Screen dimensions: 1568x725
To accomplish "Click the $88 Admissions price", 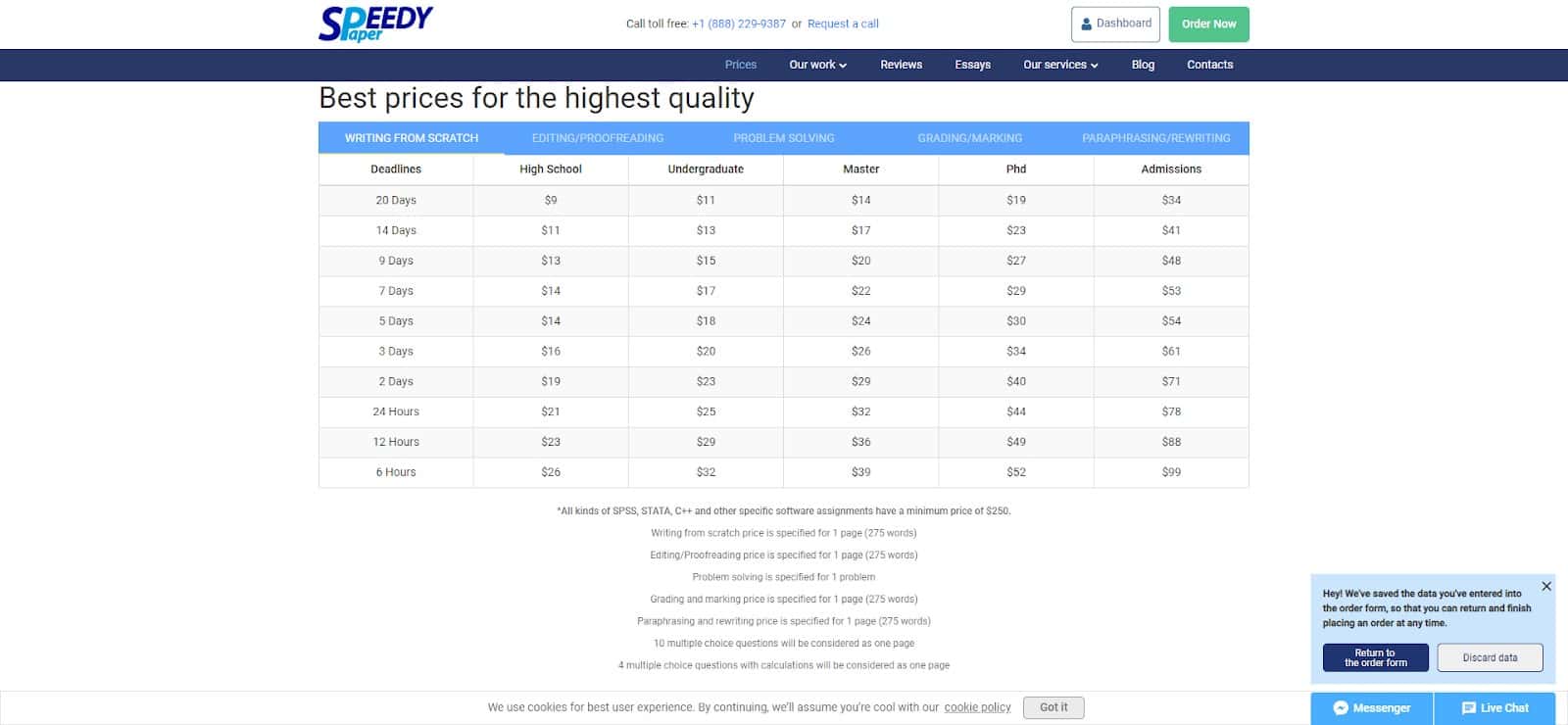I will point(1171,442).
